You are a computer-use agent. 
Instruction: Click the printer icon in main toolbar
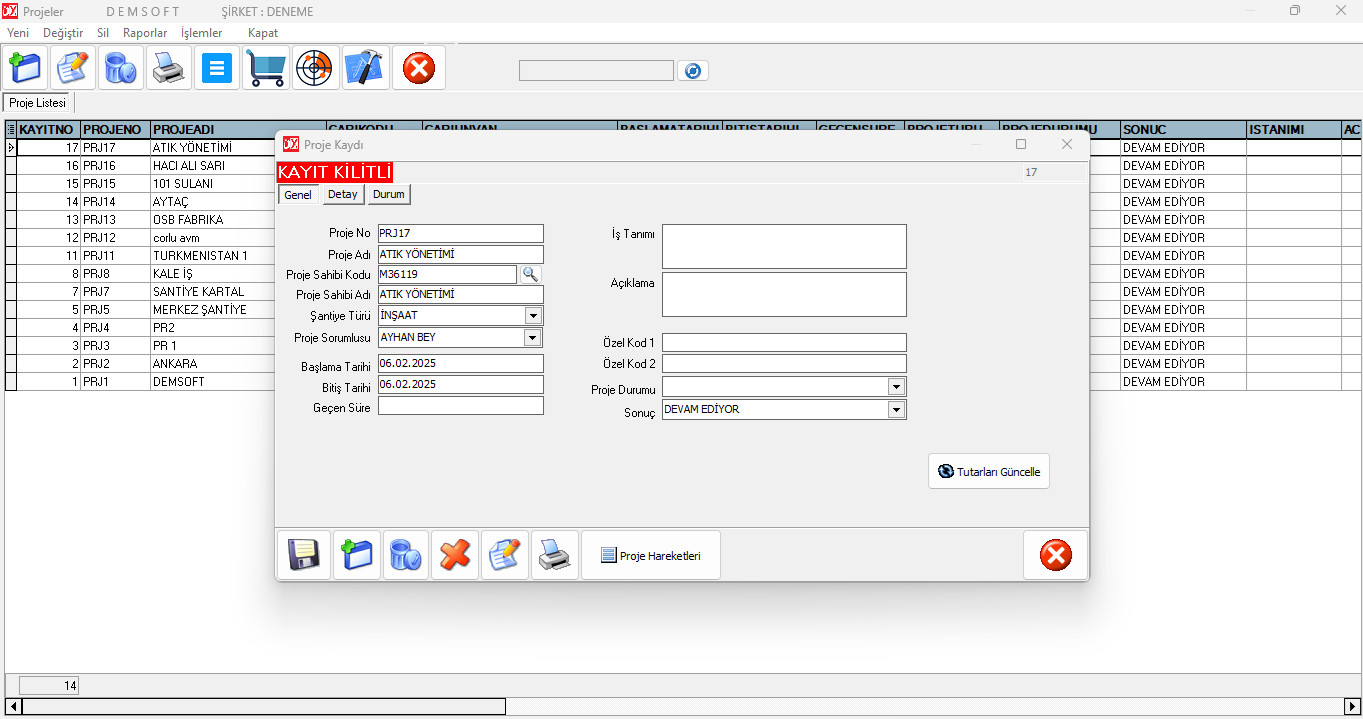pyautogui.click(x=168, y=68)
